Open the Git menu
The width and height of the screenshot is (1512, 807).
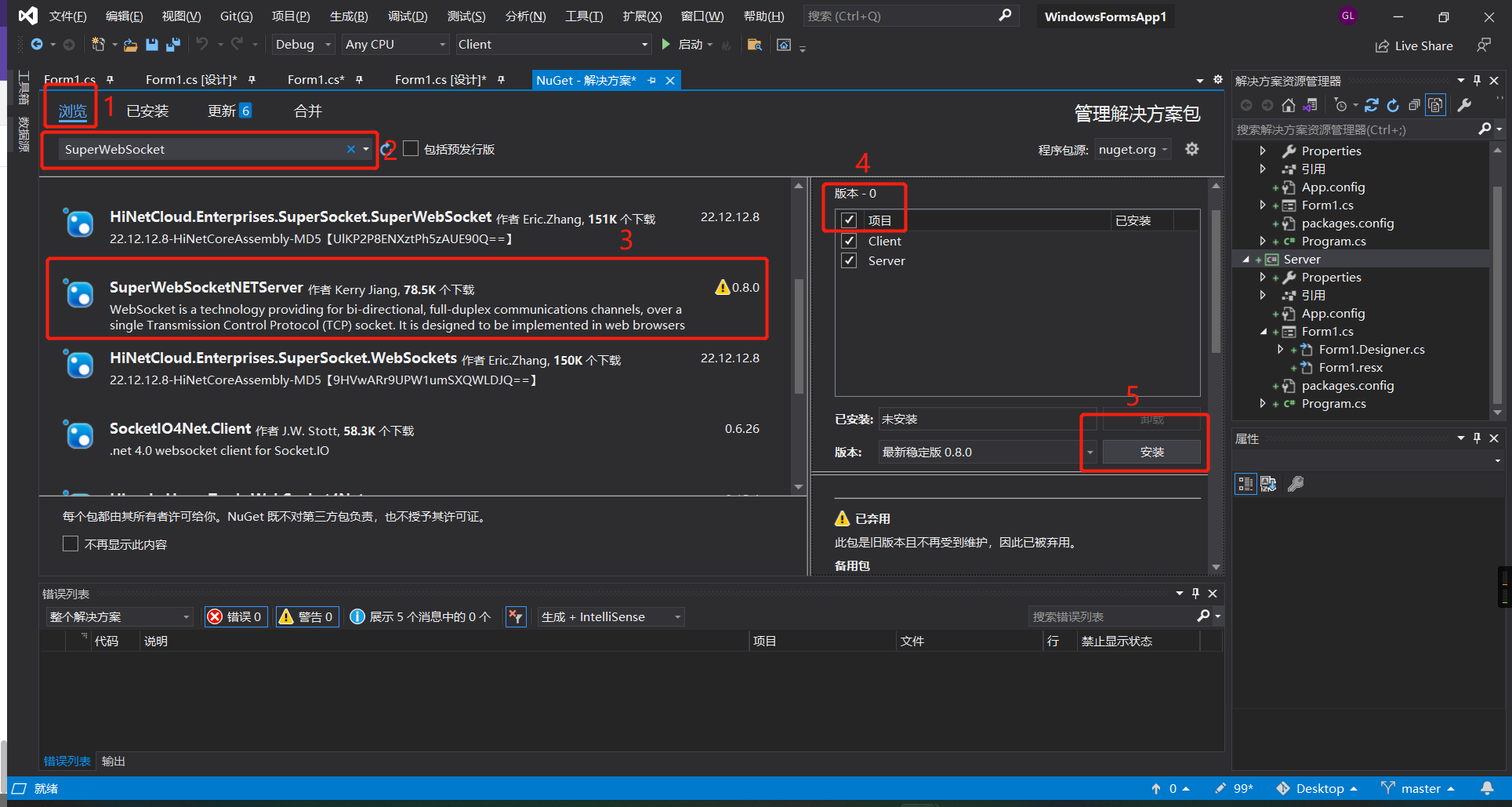235,16
